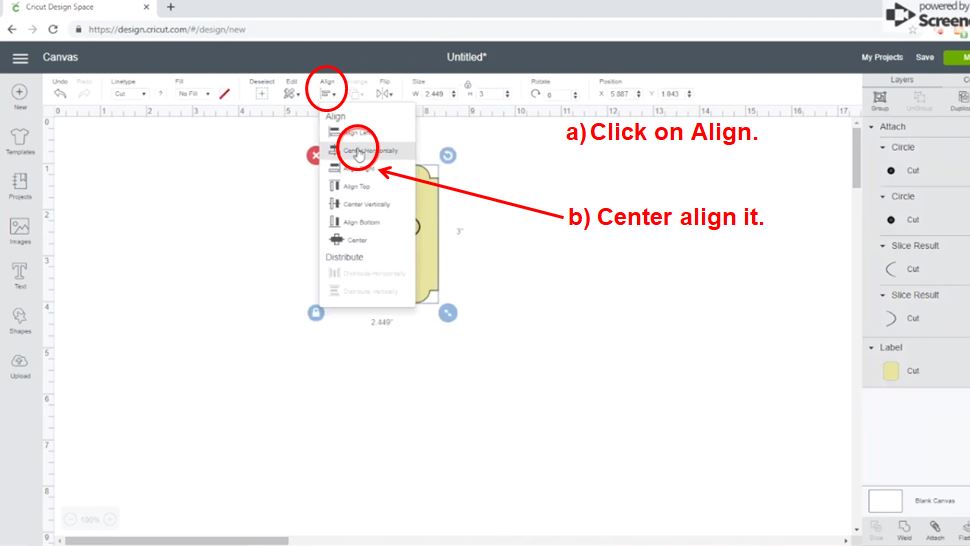
Task: Close the Cricut Design Space tab
Action: pos(147,7)
